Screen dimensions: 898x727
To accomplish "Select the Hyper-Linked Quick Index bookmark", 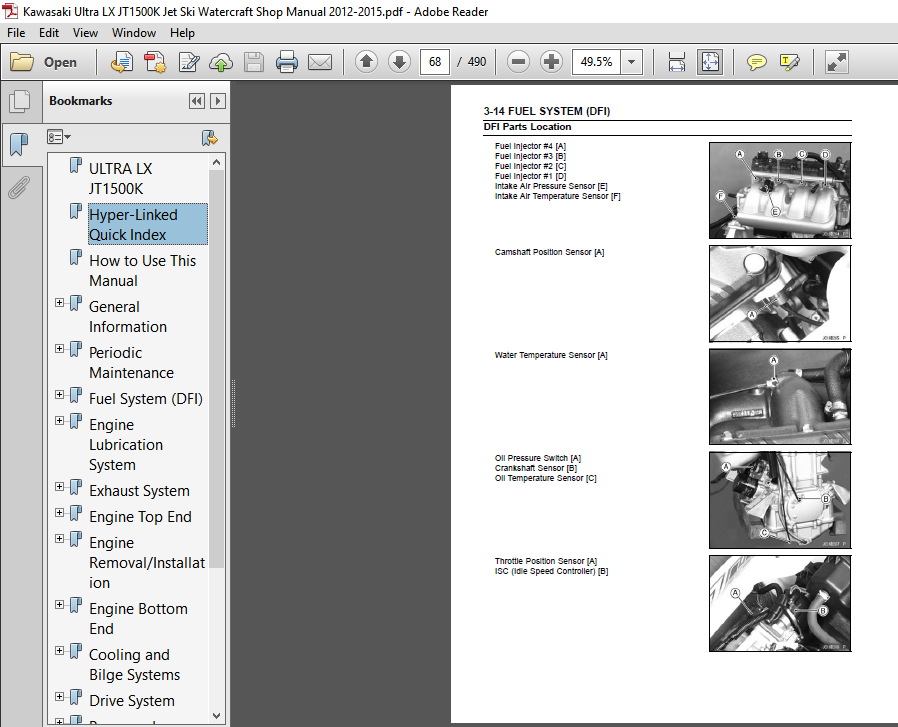I will pos(148,225).
